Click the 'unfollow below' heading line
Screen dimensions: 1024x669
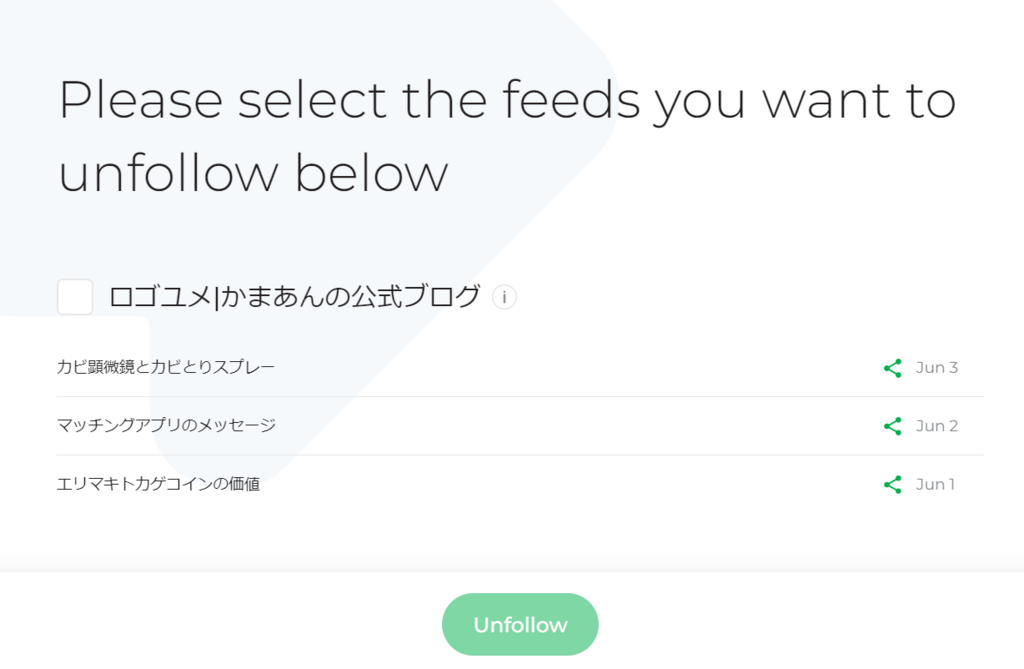253,172
